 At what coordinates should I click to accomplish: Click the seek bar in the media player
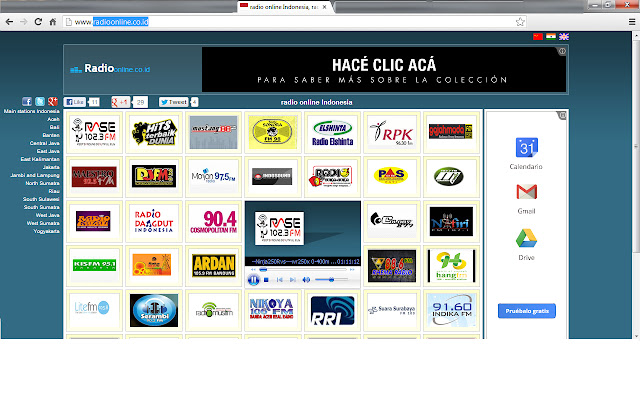pos(303,270)
